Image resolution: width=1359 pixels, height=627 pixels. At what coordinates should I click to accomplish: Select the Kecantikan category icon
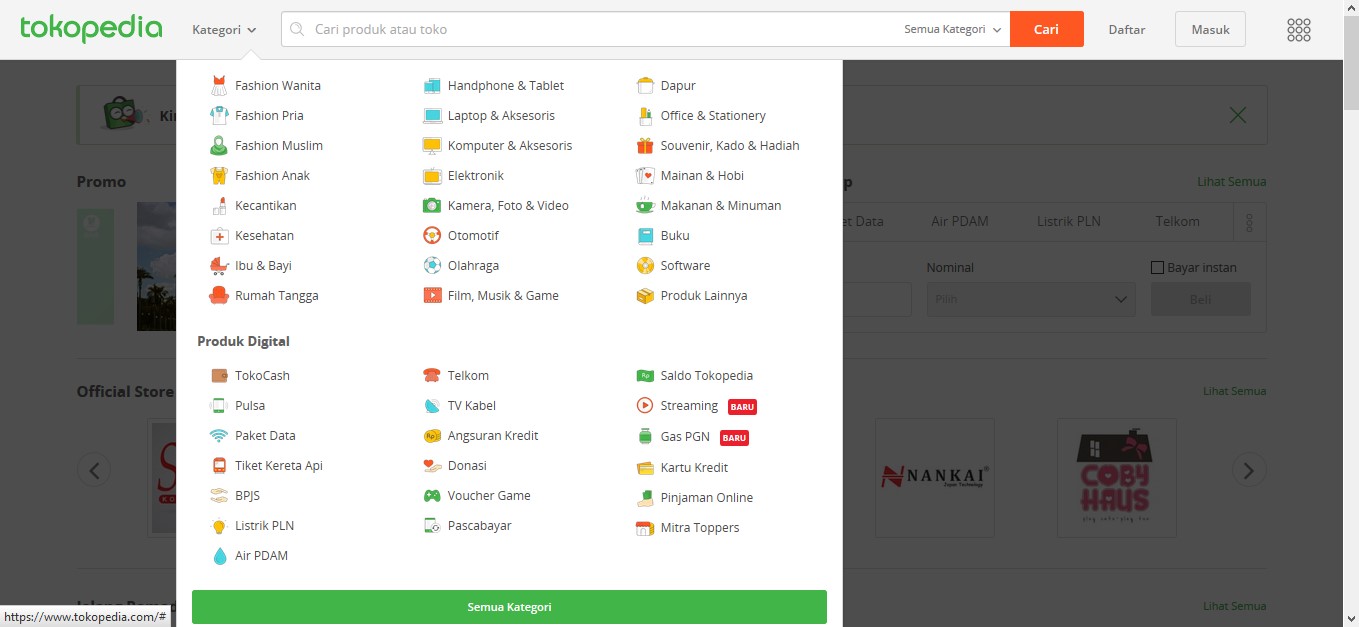pos(219,205)
